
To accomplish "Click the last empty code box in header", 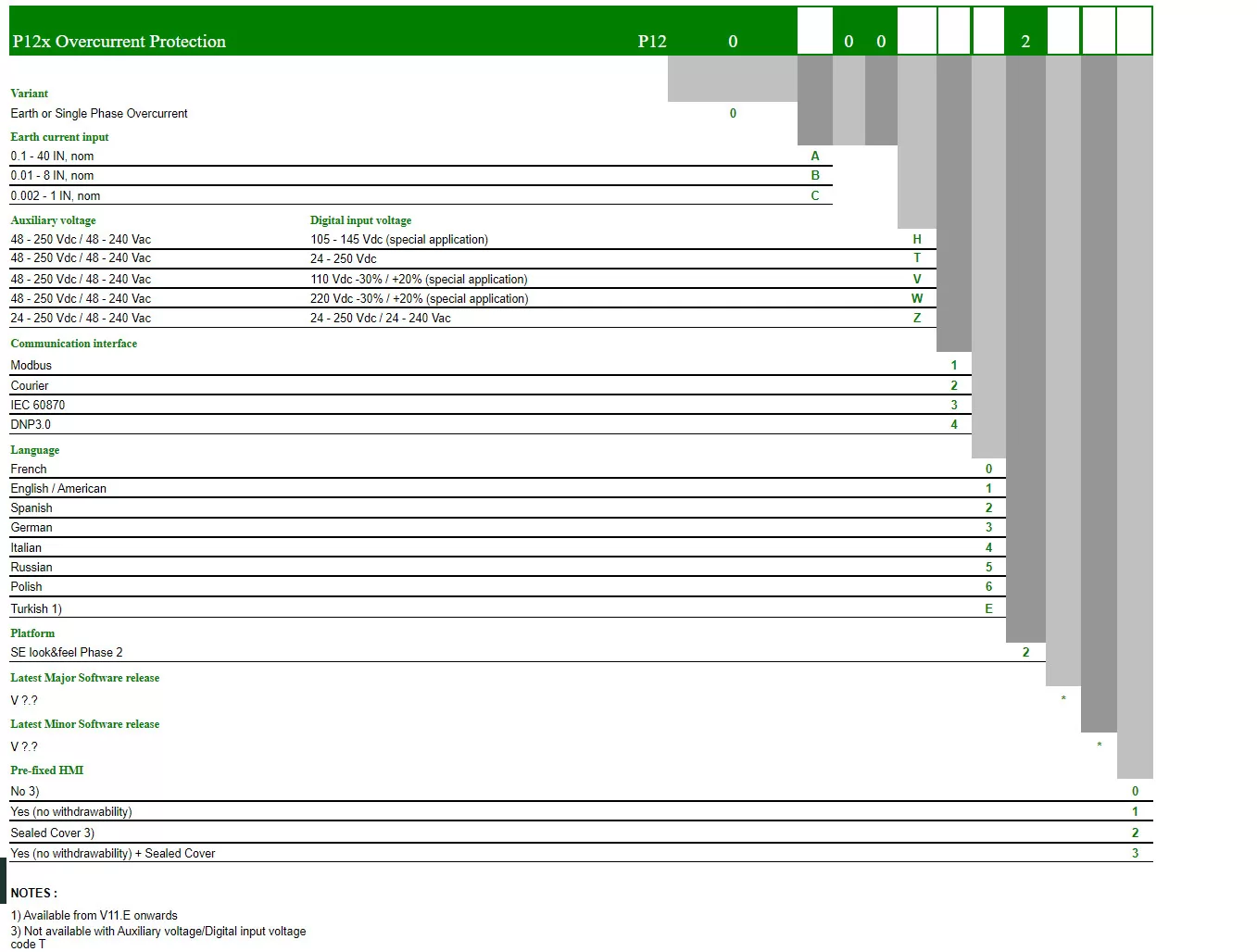I will 1135,31.
